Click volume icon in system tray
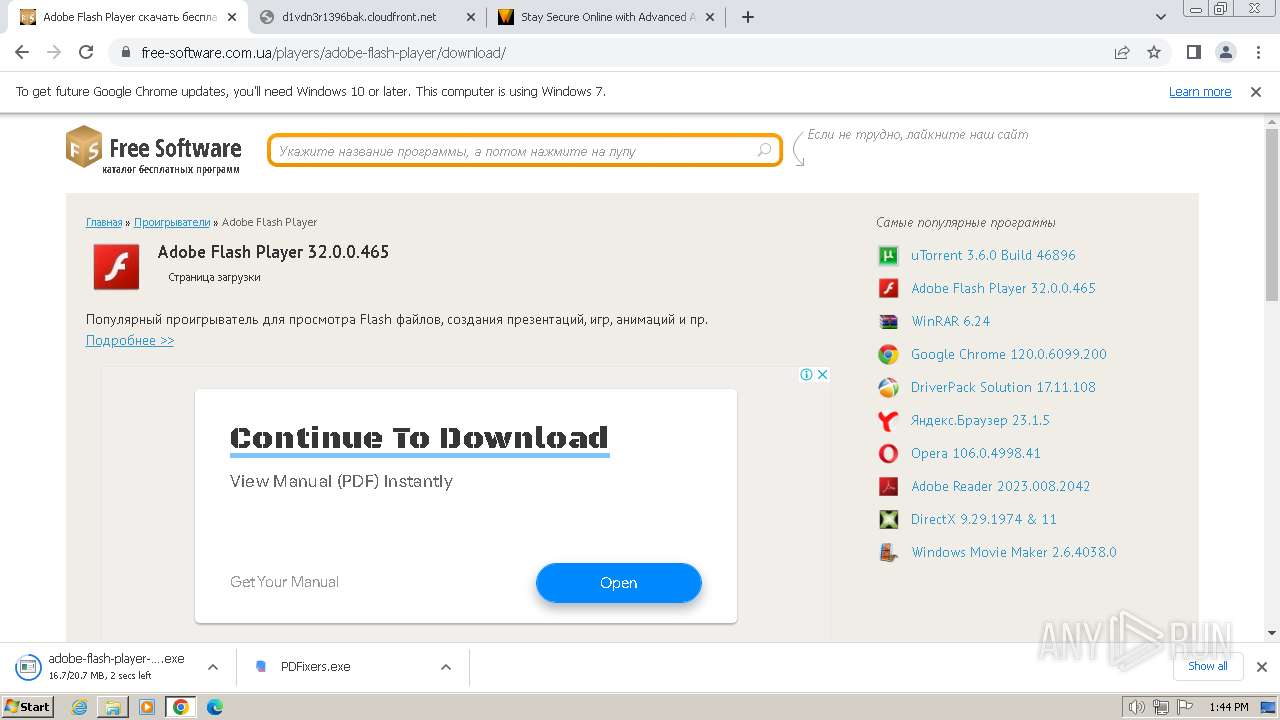Image resolution: width=1280 pixels, height=720 pixels. (1136, 707)
